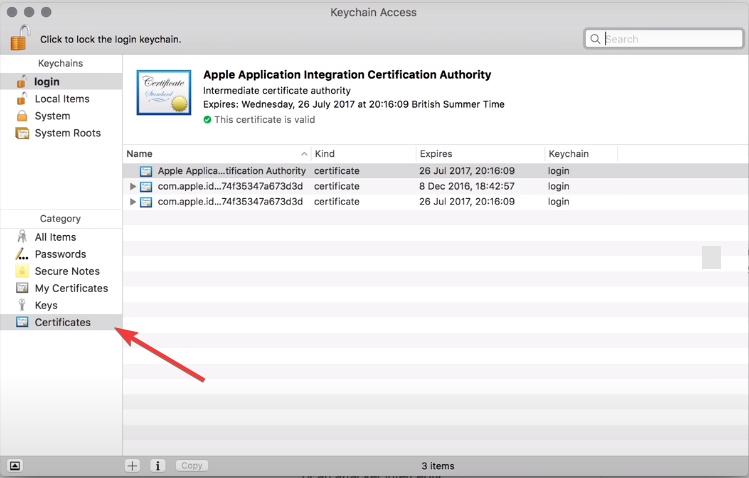This screenshot has height=478, width=749.
Task: Show the Certificates category
Action: 61,322
